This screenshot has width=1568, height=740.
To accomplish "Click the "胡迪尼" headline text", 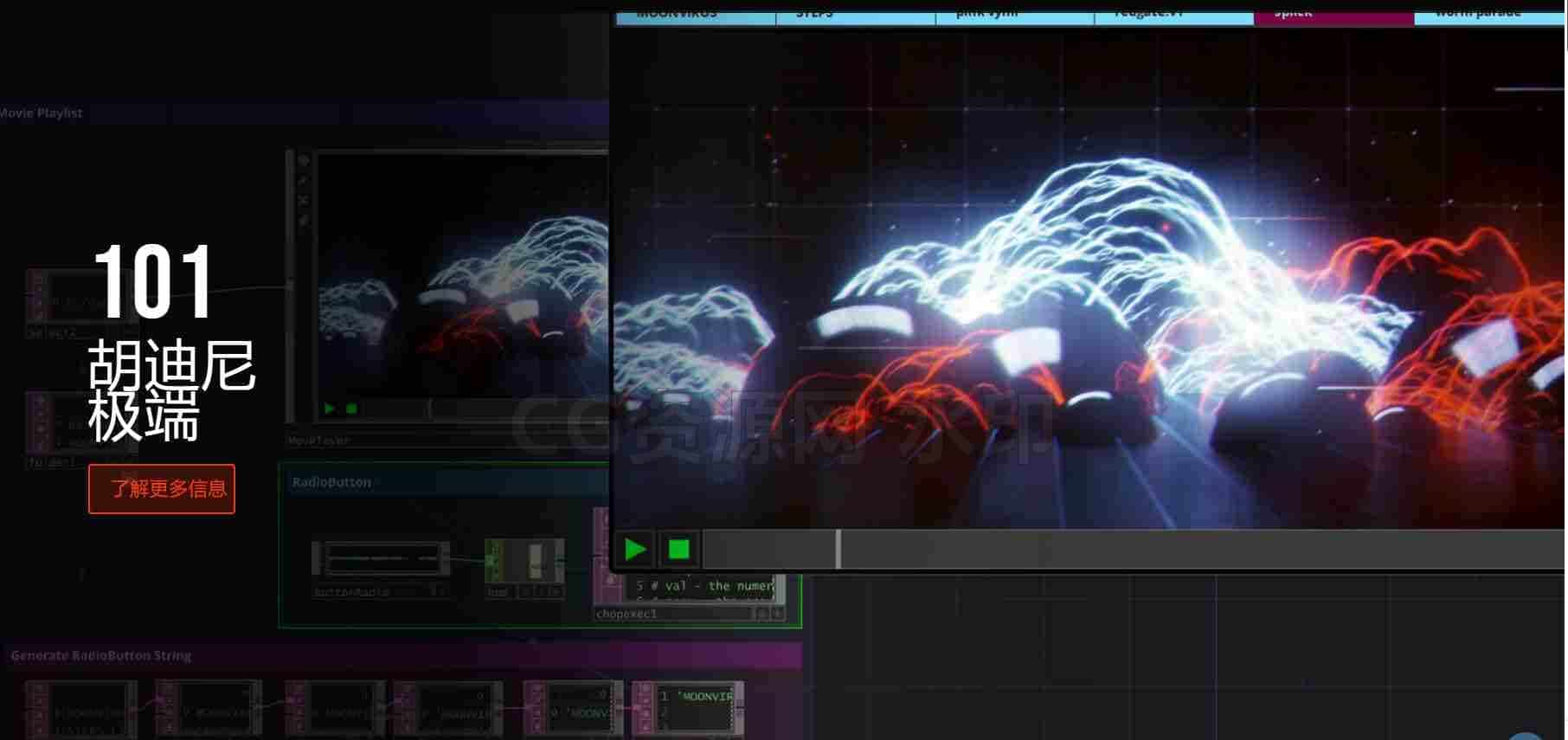I will [x=171, y=364].
